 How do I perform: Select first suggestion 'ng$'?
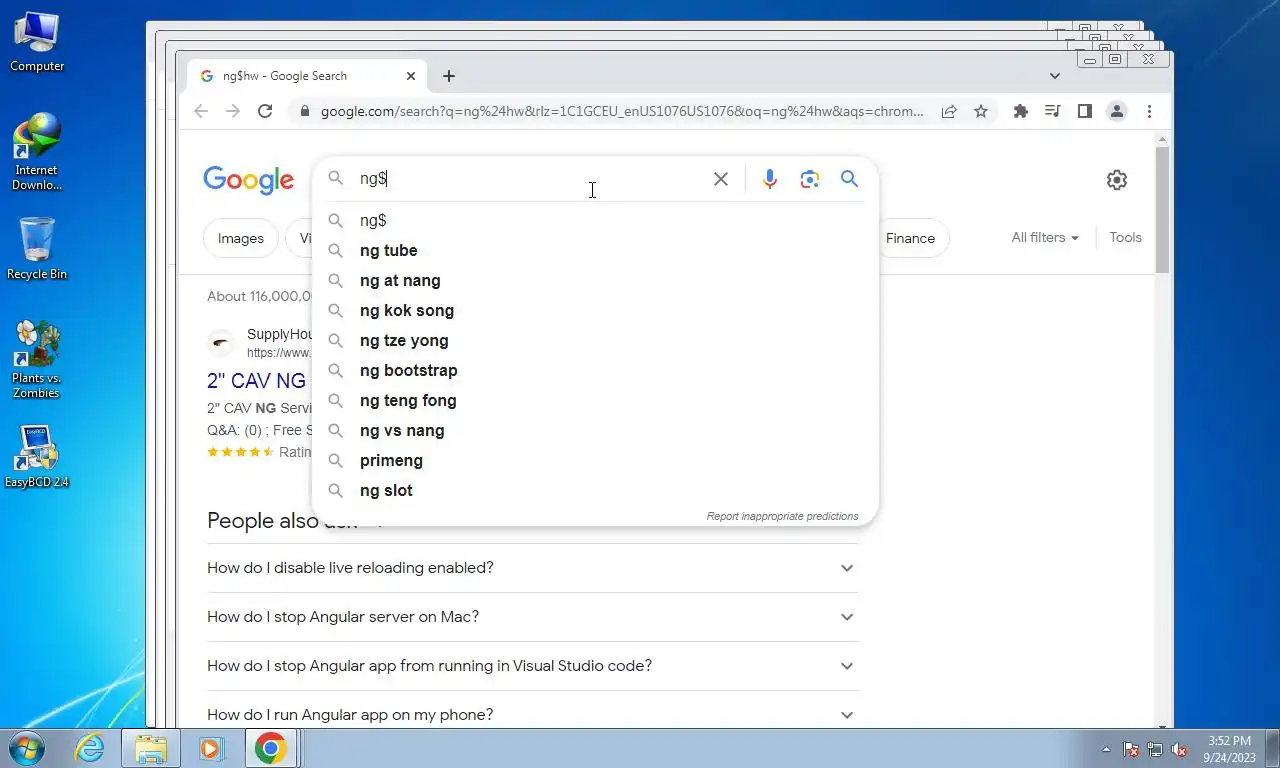[x=596, y=220]
